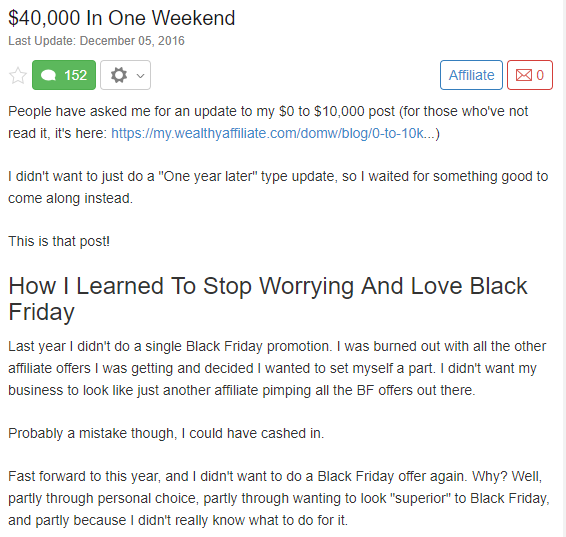
Task: Click the Black Friday section heading
Action: (268, 299)
